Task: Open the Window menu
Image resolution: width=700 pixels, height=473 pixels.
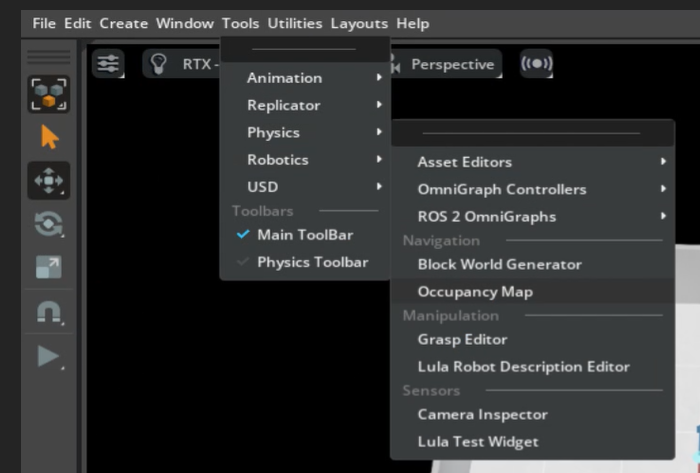Action: point(185,23)
